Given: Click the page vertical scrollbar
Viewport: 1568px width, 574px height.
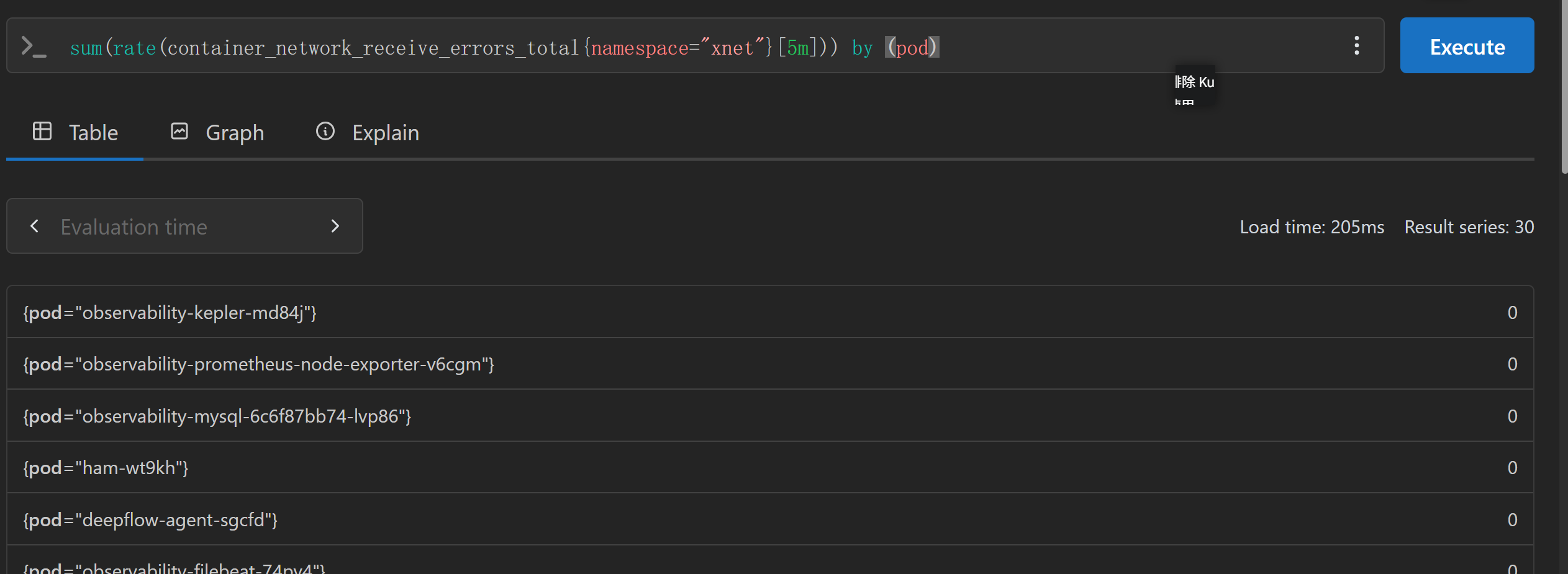Looking at the screenshot, I should pos(1563,87).
